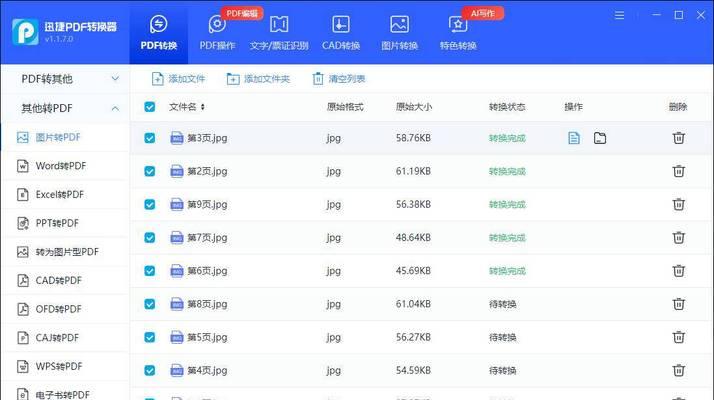This screenshot has width=714, height=400.
Task: Uncheck the 第6页.jpg checkbox
Action: click(x=149, y=271)
